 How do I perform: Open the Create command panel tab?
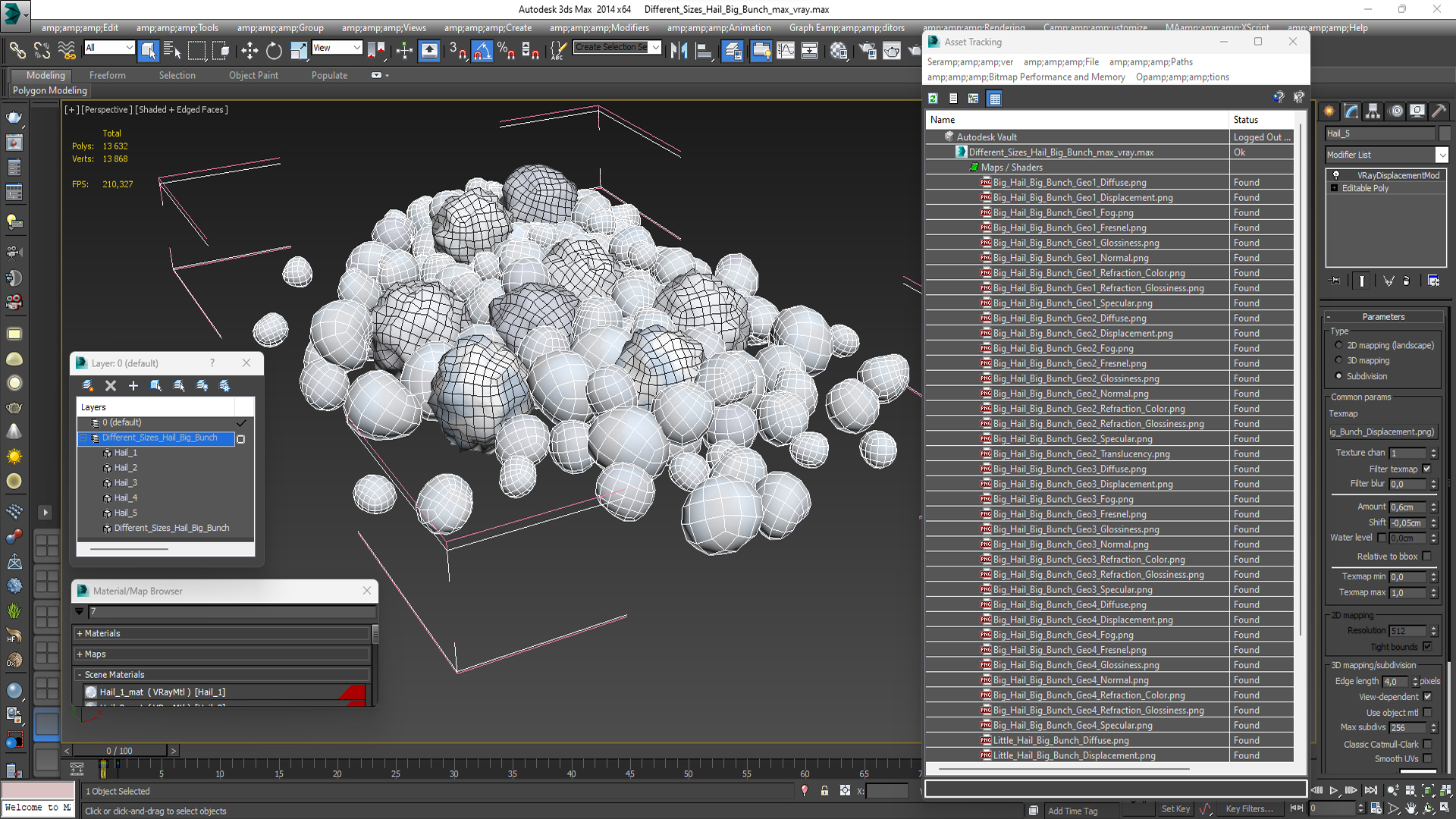(1329, 111)
